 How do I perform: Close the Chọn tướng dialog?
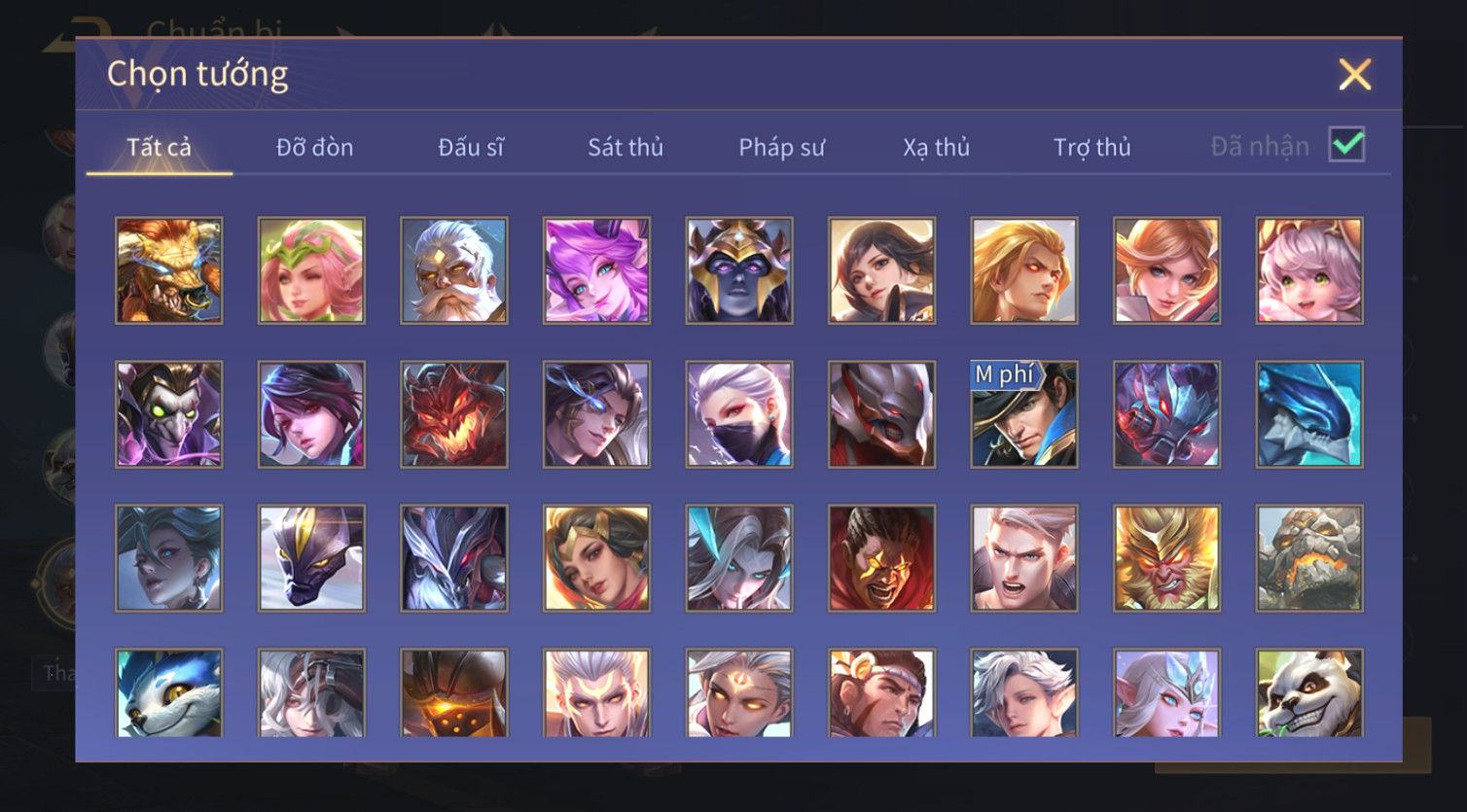click(x=1354, y=74)
